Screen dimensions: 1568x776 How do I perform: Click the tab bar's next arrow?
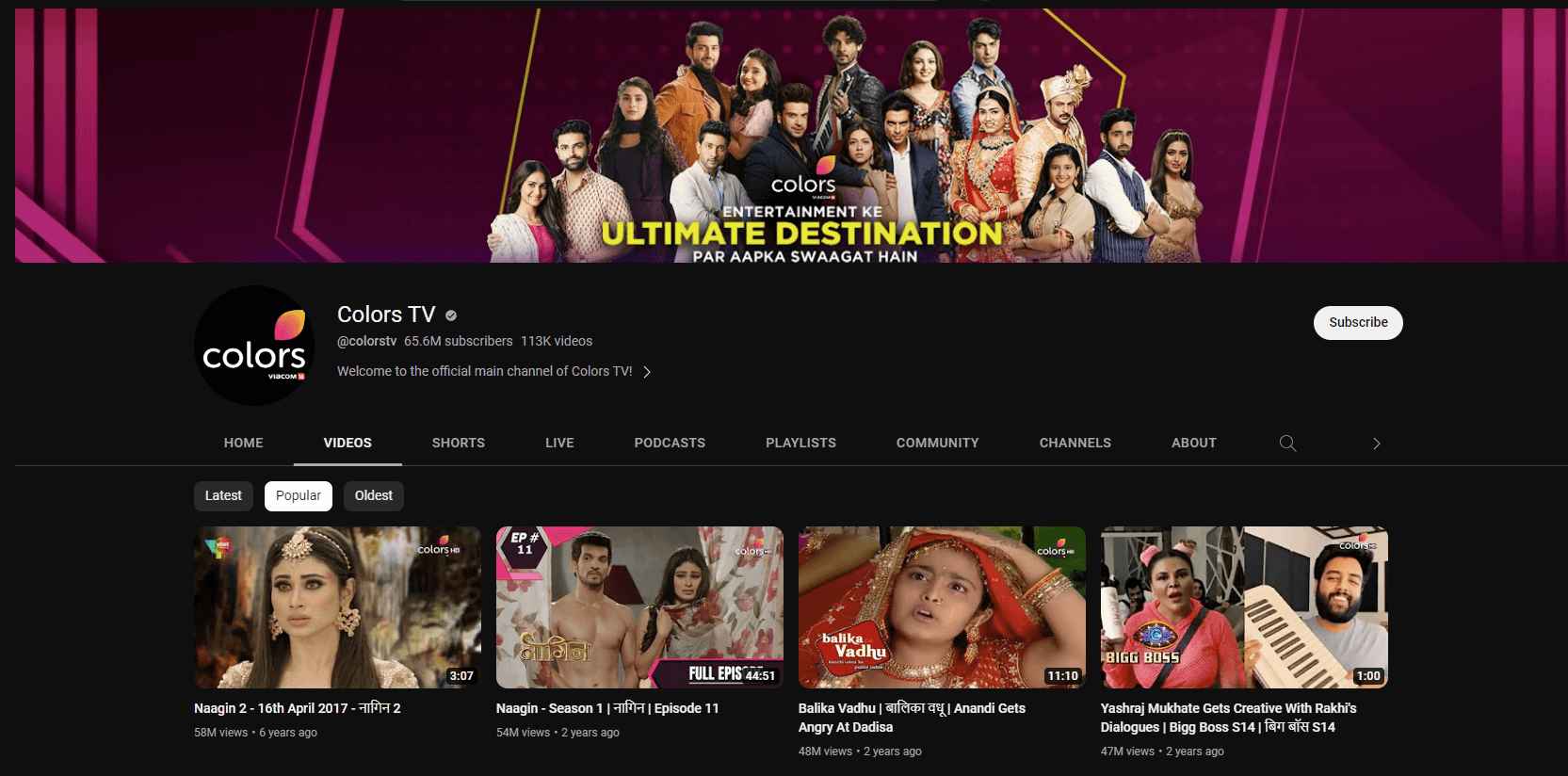[x=1376, y=444]
